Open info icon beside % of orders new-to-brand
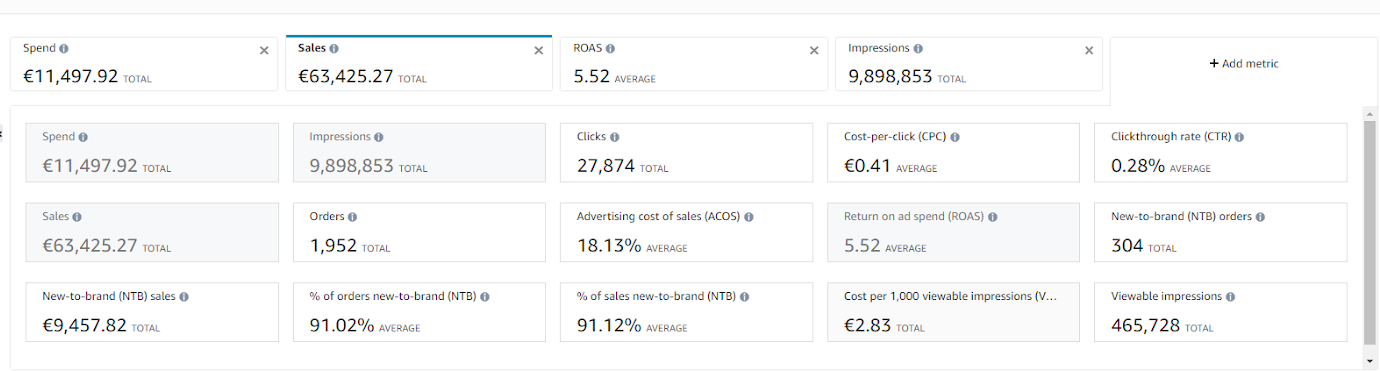This screenshot has height=371, width=1380. pos(484,296)
